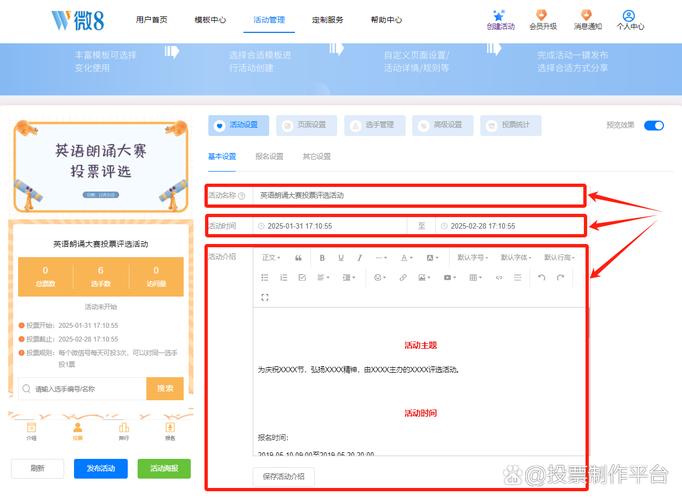
Task: Click the search magnifier icon in preview
Action: (x=27, y=388)
